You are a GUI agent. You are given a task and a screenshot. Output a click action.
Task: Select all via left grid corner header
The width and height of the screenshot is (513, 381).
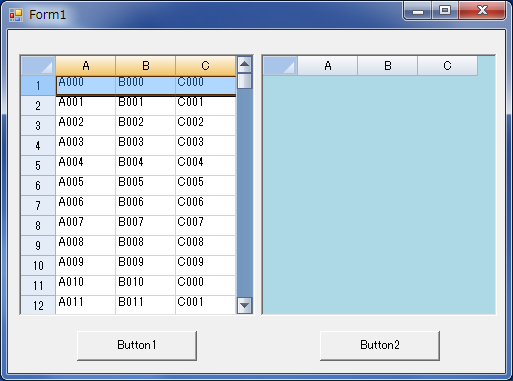[x=38, y=66]
